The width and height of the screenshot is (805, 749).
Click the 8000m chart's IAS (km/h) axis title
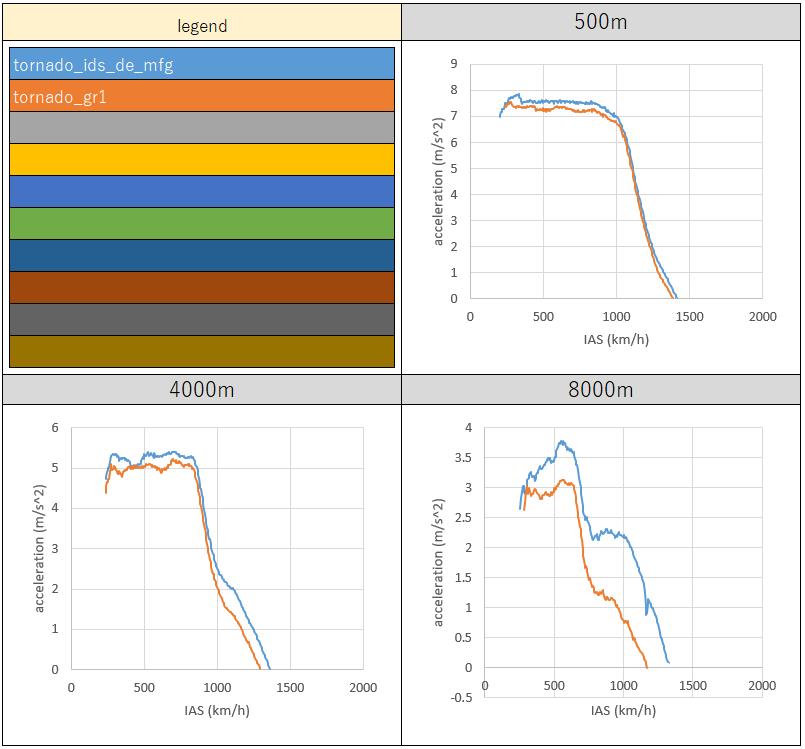click(x=623, y=710)
